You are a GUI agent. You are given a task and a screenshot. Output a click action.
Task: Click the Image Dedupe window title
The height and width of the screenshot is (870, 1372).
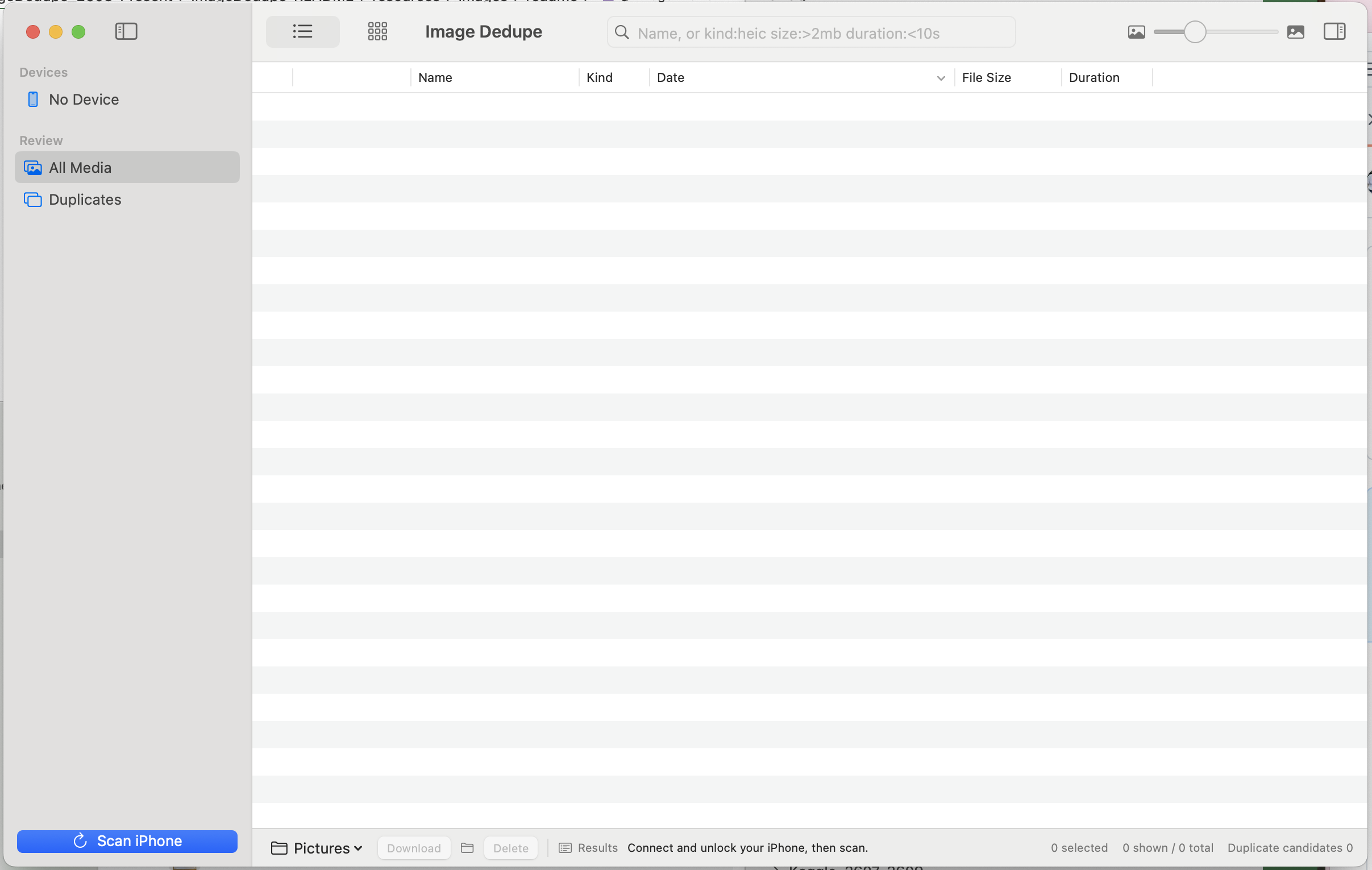(483, 32)
